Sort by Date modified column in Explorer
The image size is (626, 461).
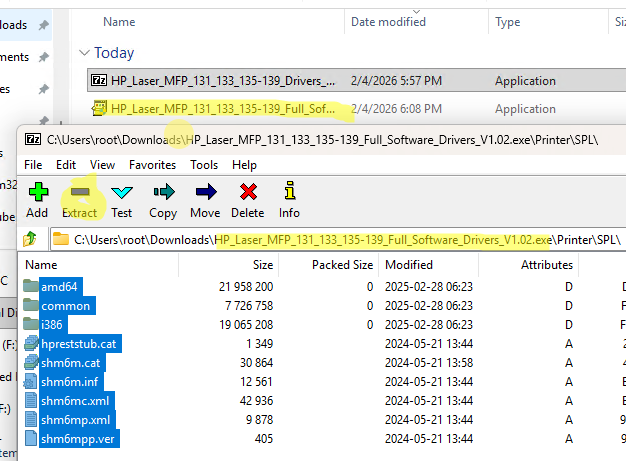[x=388, y=21]
